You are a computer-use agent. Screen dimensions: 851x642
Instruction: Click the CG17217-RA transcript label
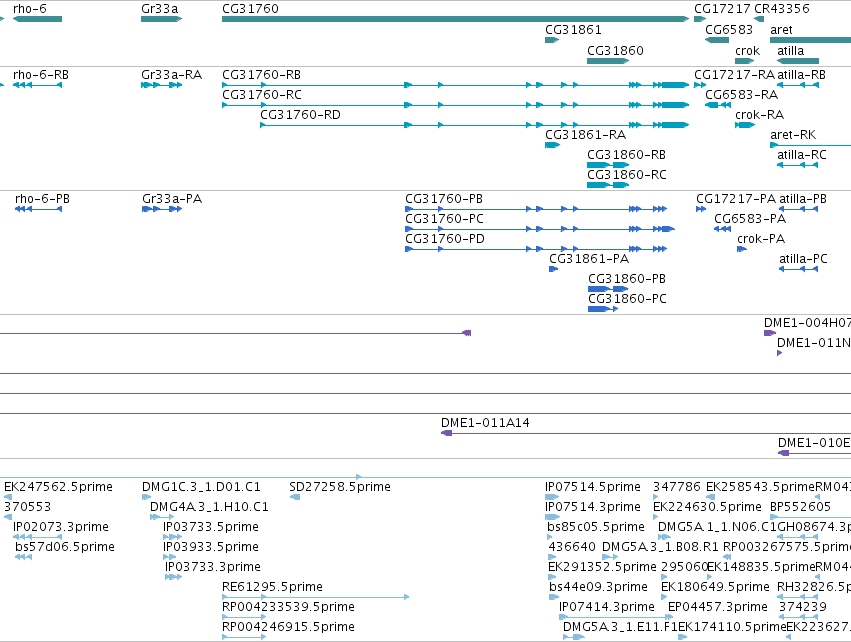coord(734,75)
